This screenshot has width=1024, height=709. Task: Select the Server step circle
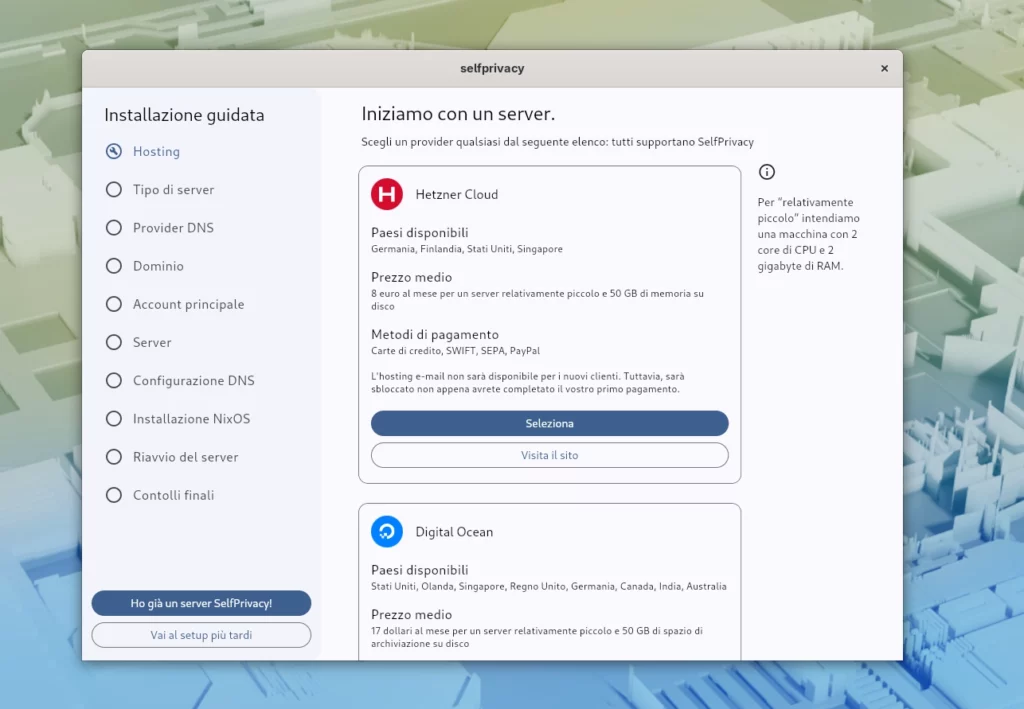pos(114,342)
